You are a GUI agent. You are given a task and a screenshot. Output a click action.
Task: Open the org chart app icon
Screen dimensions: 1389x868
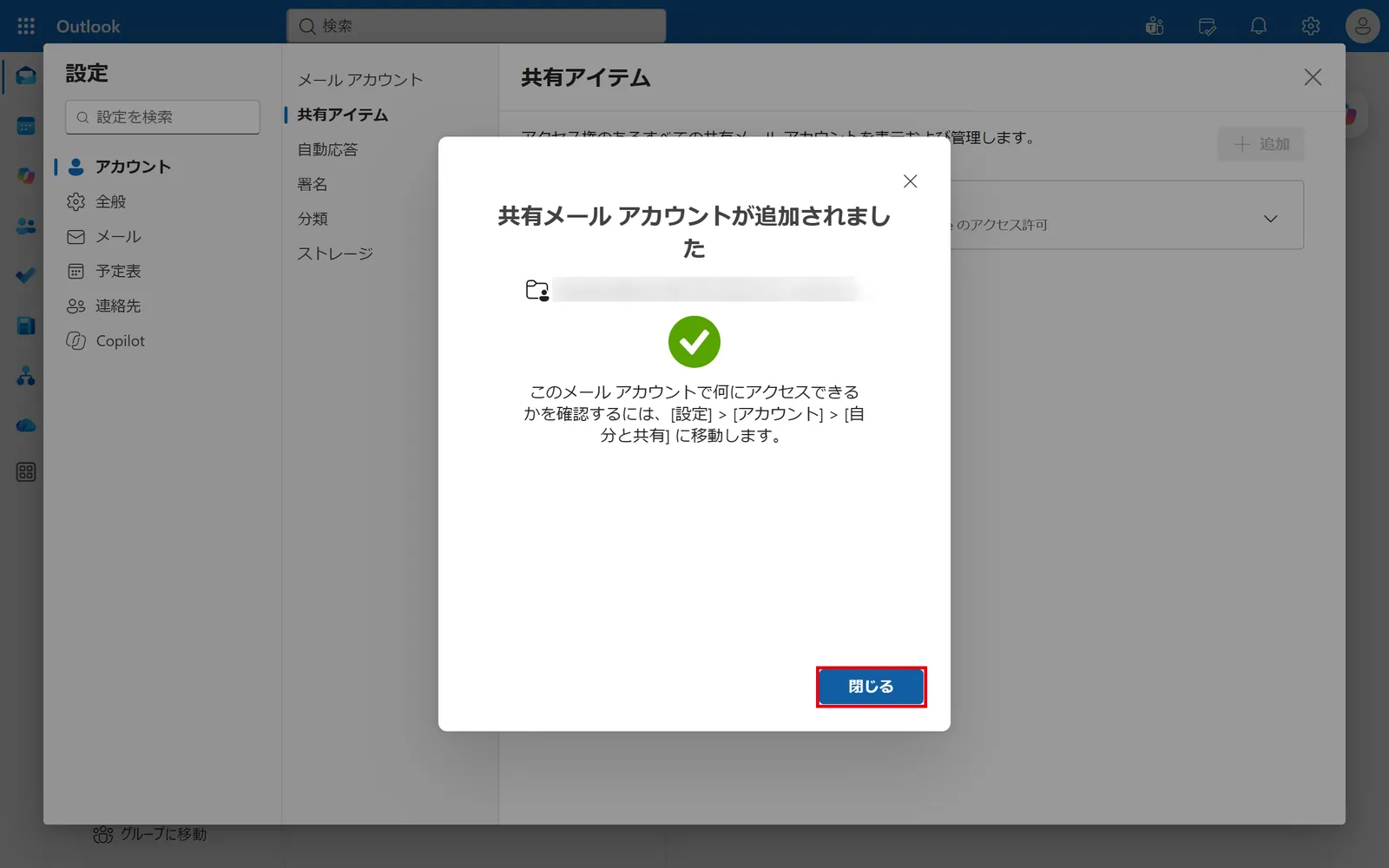point(26,376)
